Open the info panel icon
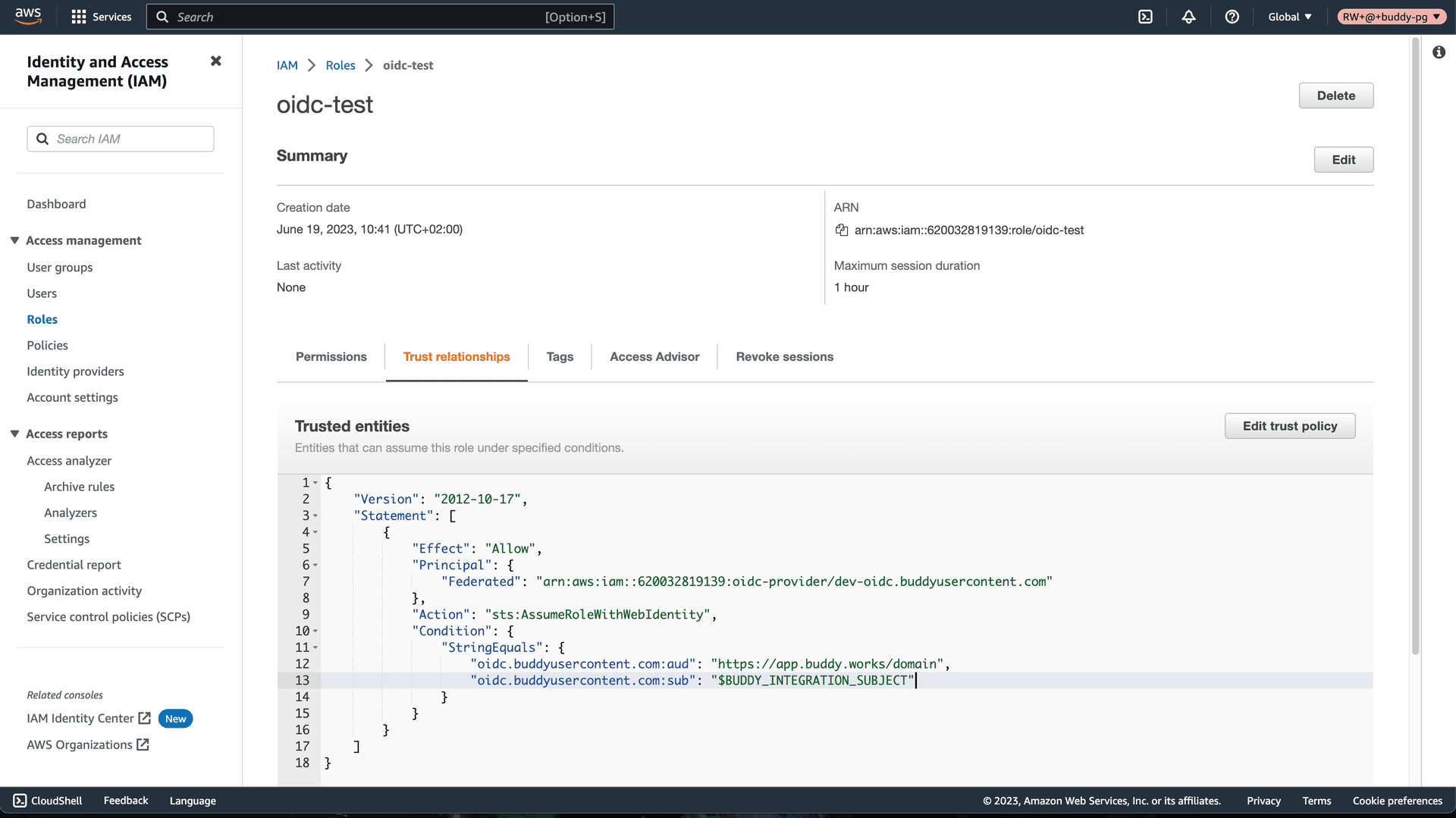The image size is (1456, 818). tap(1439, 52)
